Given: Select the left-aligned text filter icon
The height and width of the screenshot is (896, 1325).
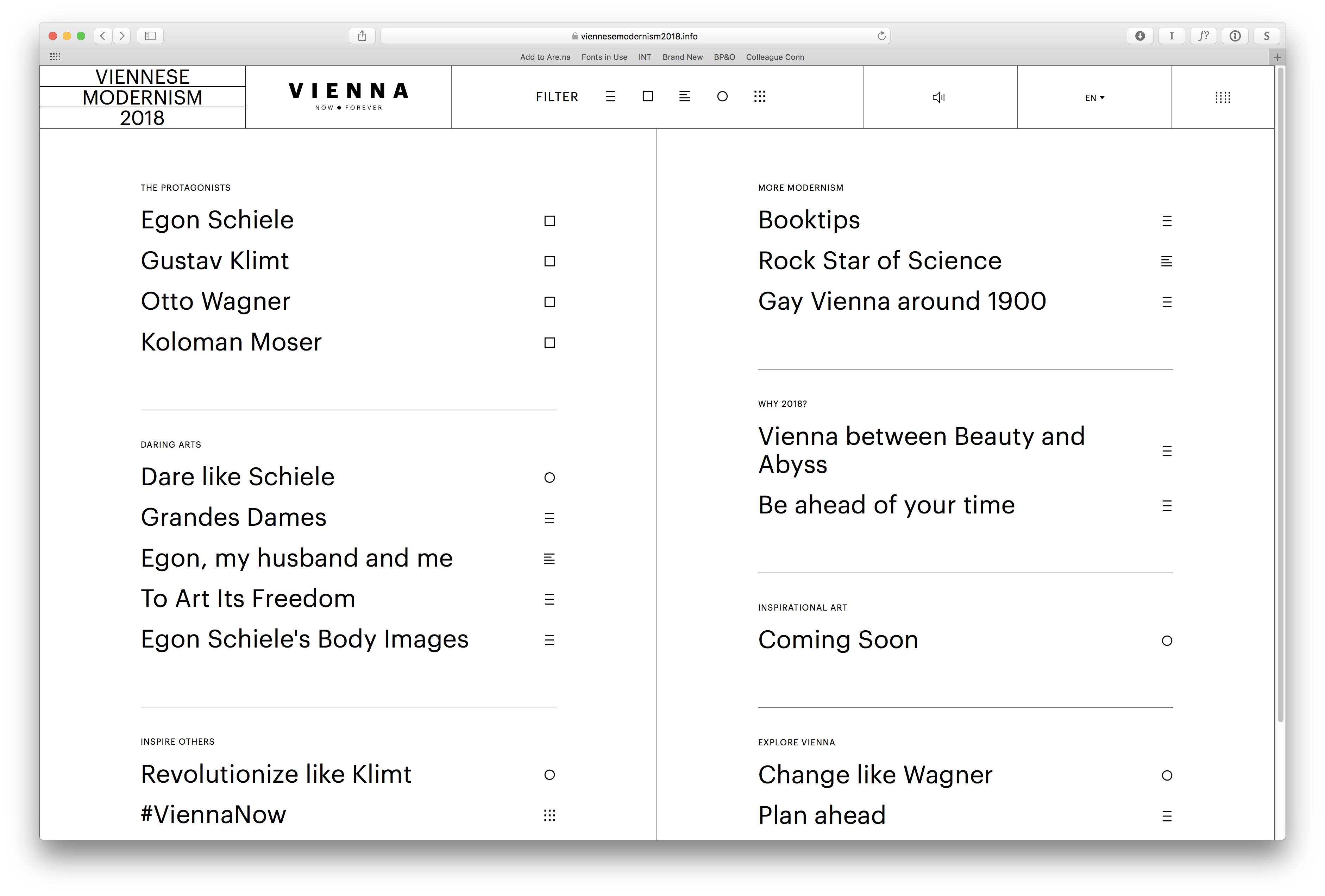Looking at the screenshot, I should [x=685, y=96].
